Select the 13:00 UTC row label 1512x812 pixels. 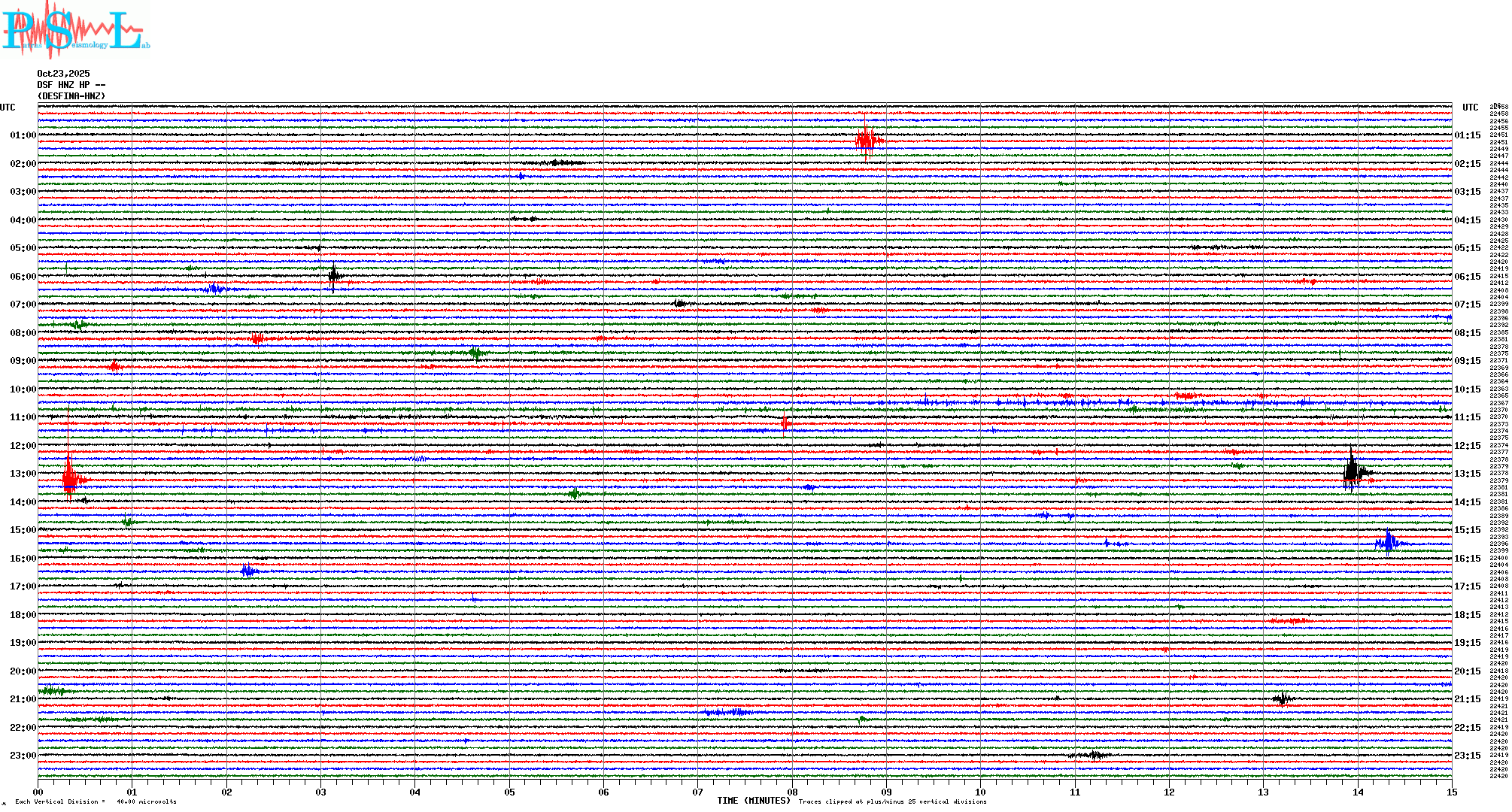(x=23, y=474)
